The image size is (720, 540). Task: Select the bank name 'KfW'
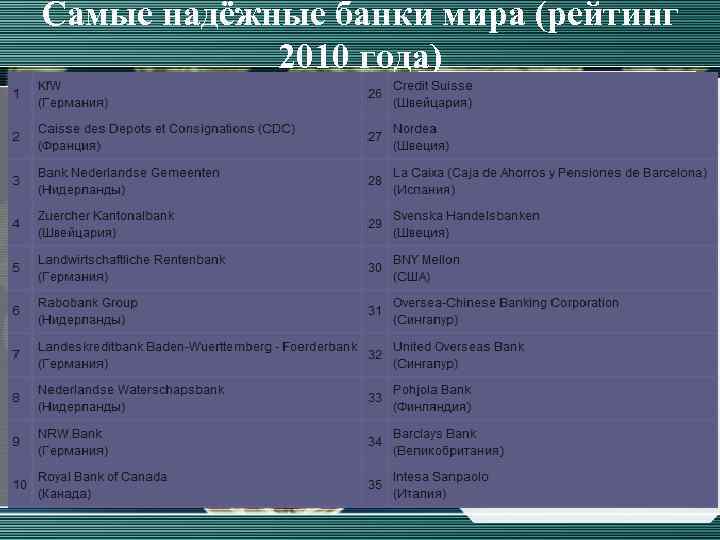49,86
